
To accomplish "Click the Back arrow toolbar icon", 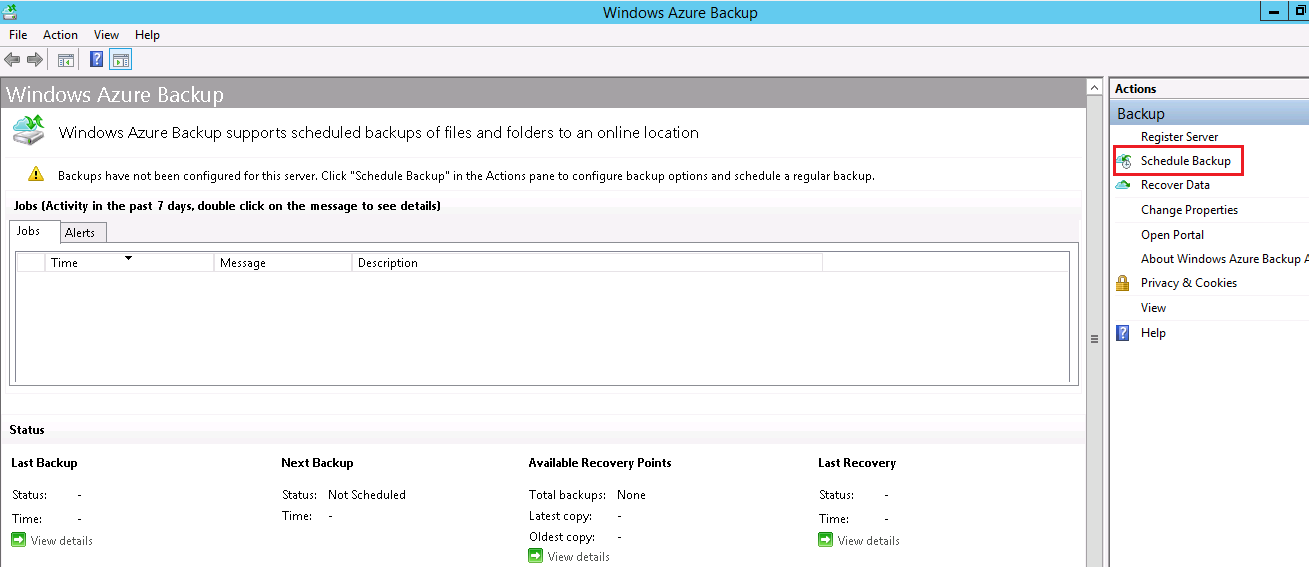I will pyautogui.click(x=12, y=60).
